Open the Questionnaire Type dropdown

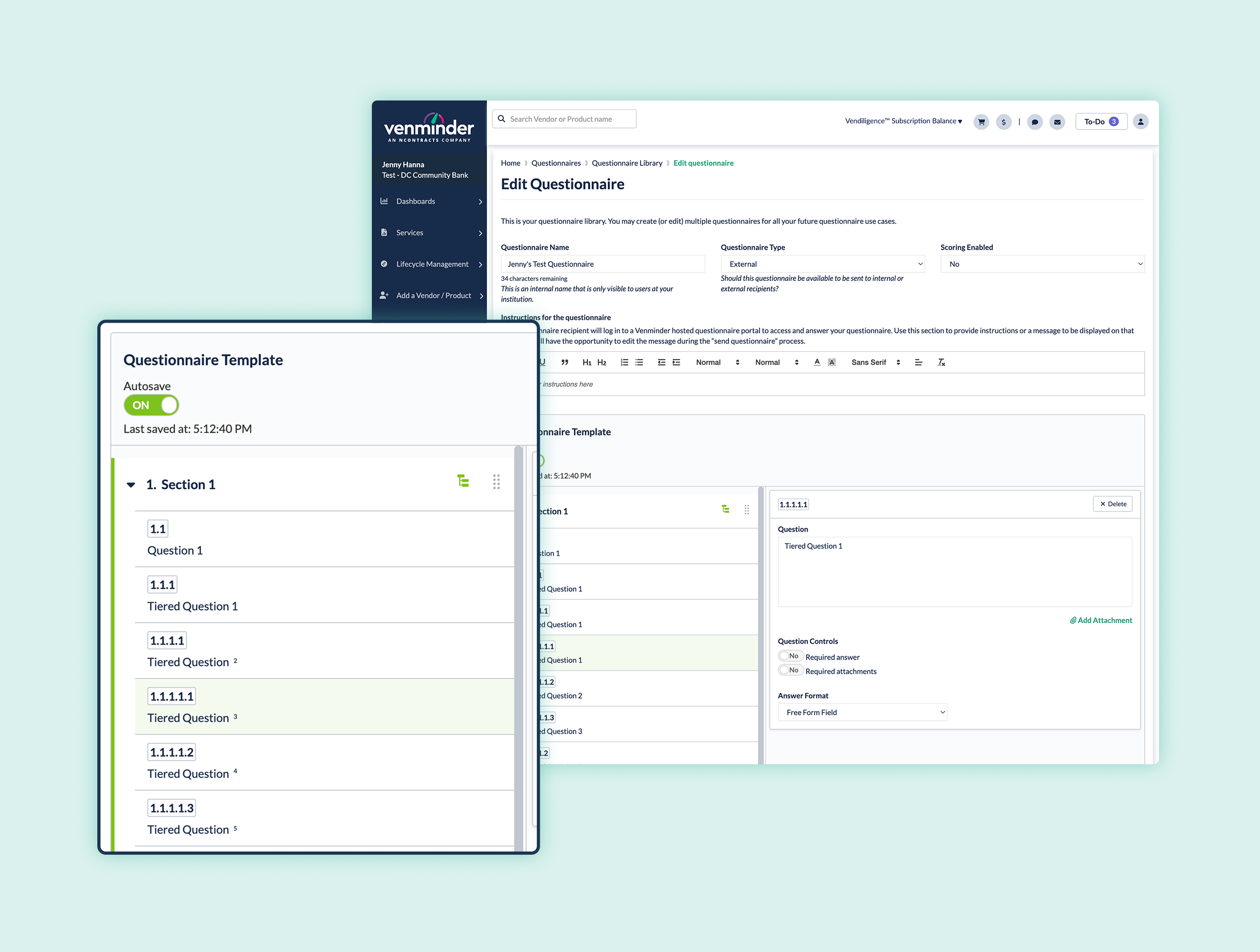[x=822, y=264]
